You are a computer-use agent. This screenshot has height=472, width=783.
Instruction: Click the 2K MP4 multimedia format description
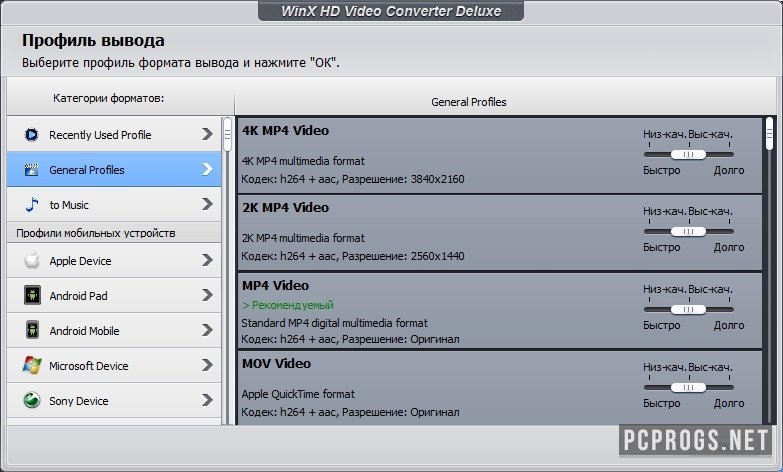(x=303, y=238)
